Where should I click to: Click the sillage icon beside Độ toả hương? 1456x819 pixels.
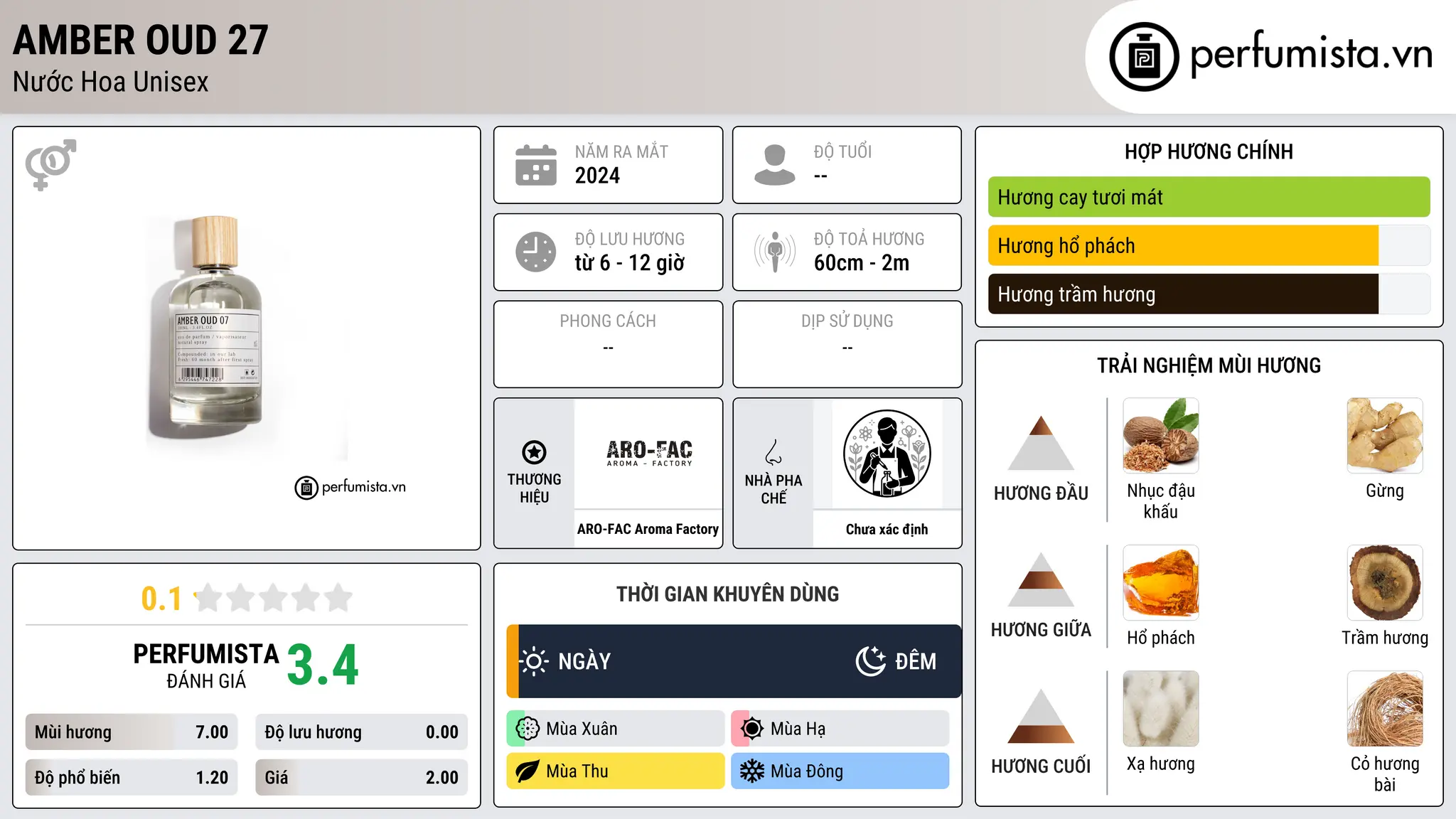pyautogui.click(x=775, y=252)
